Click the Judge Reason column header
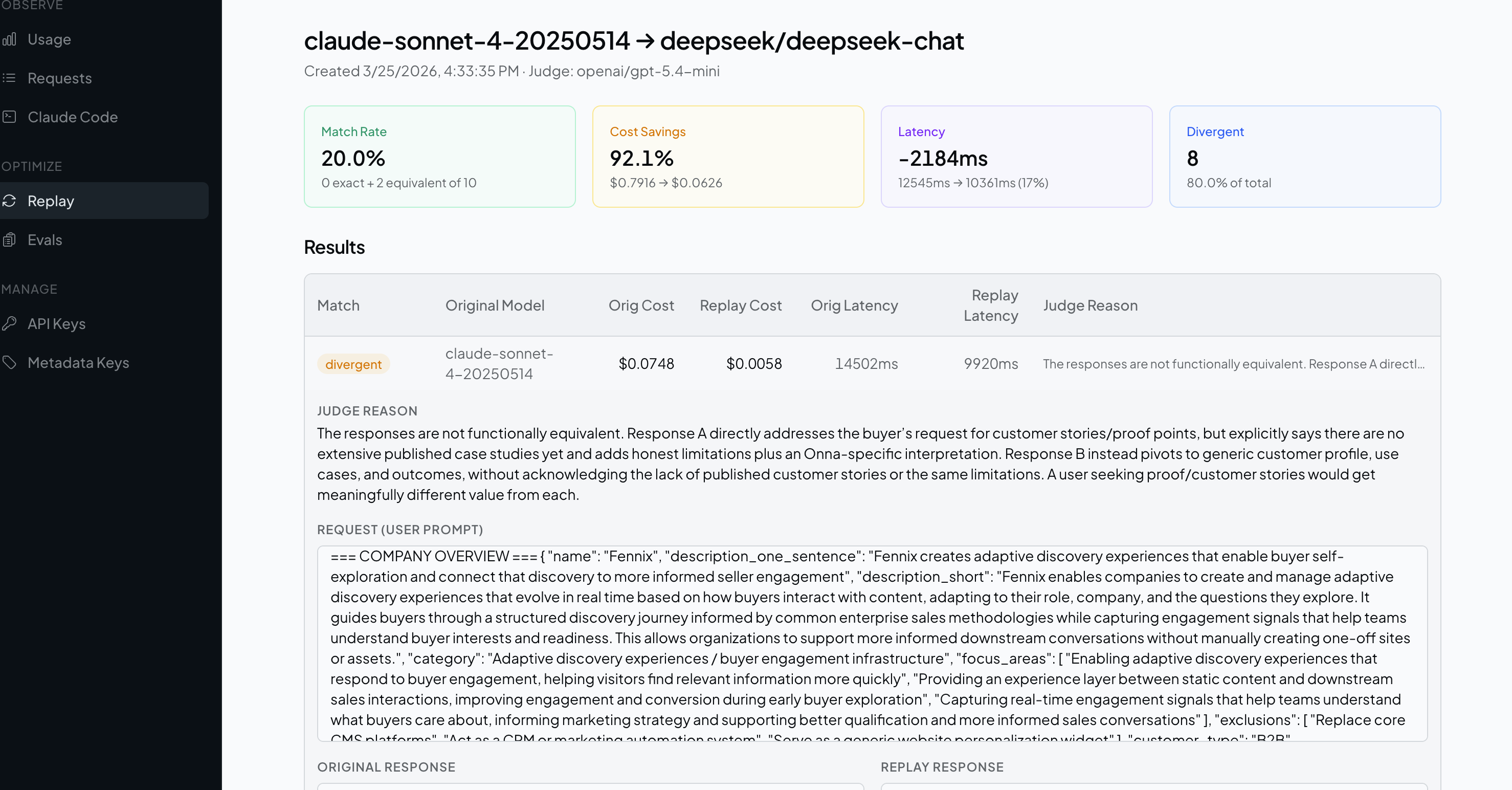This screenshot has height=790, width=1512. pyautogui.click(x=1090, y=305)
